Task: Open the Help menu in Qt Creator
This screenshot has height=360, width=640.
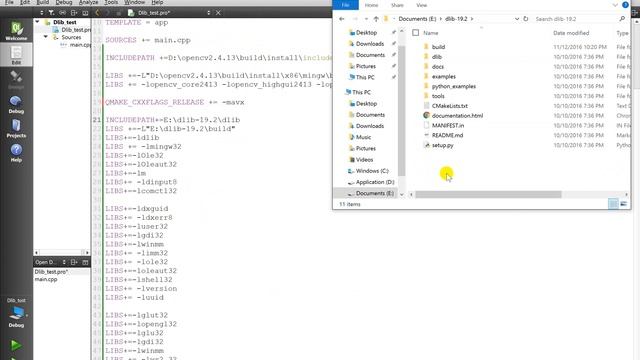Action: pyautogui.click(x=157, y=2)
